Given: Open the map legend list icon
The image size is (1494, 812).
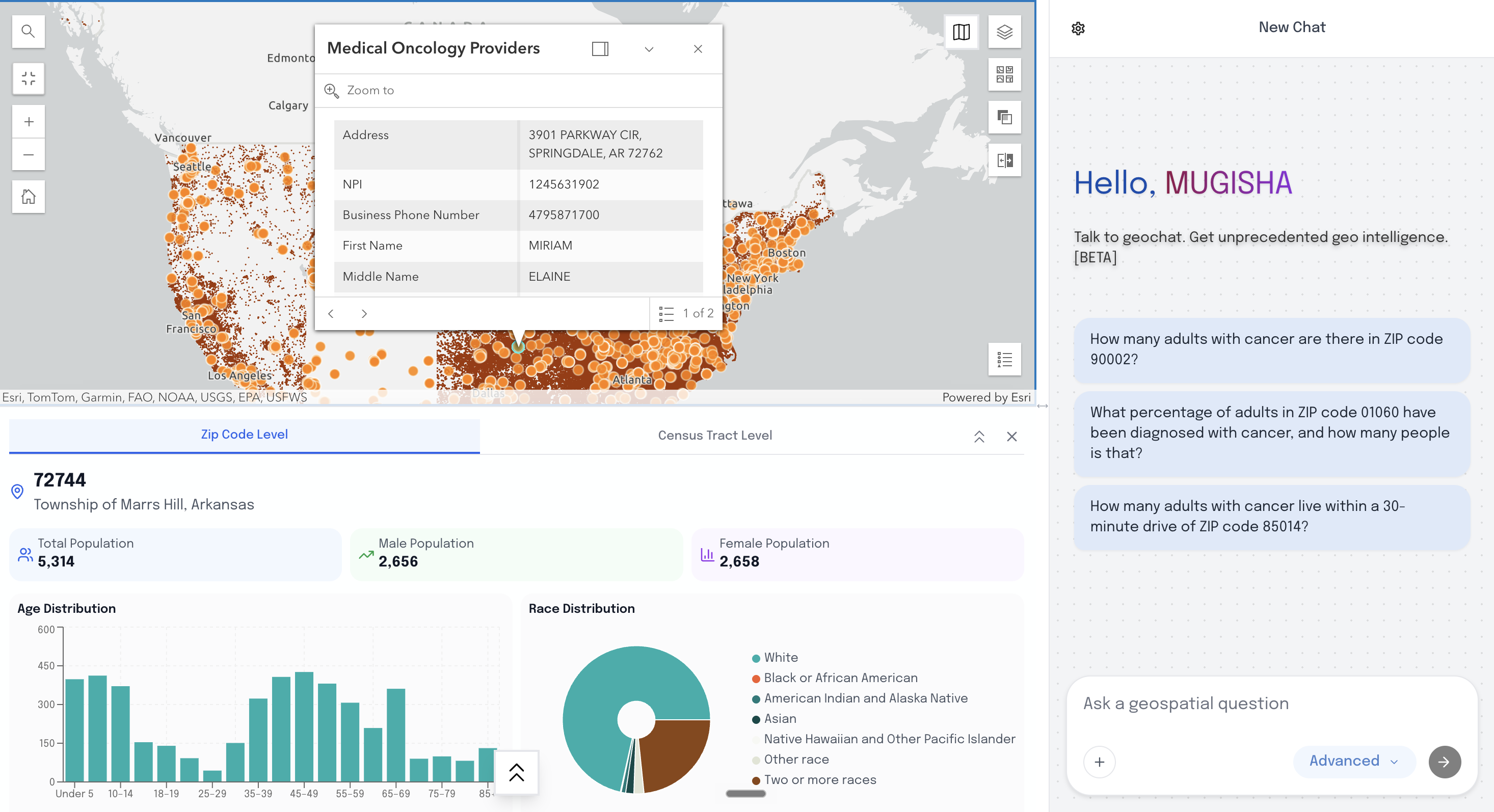Looking at the screenshot, I should (x=1004, y=360).
